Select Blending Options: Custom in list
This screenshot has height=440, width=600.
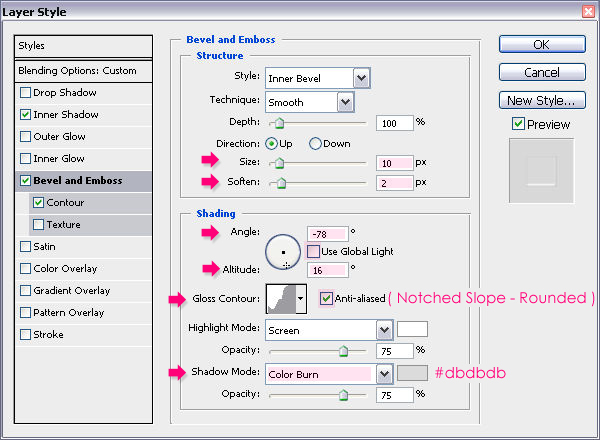(x=84, y=71)
